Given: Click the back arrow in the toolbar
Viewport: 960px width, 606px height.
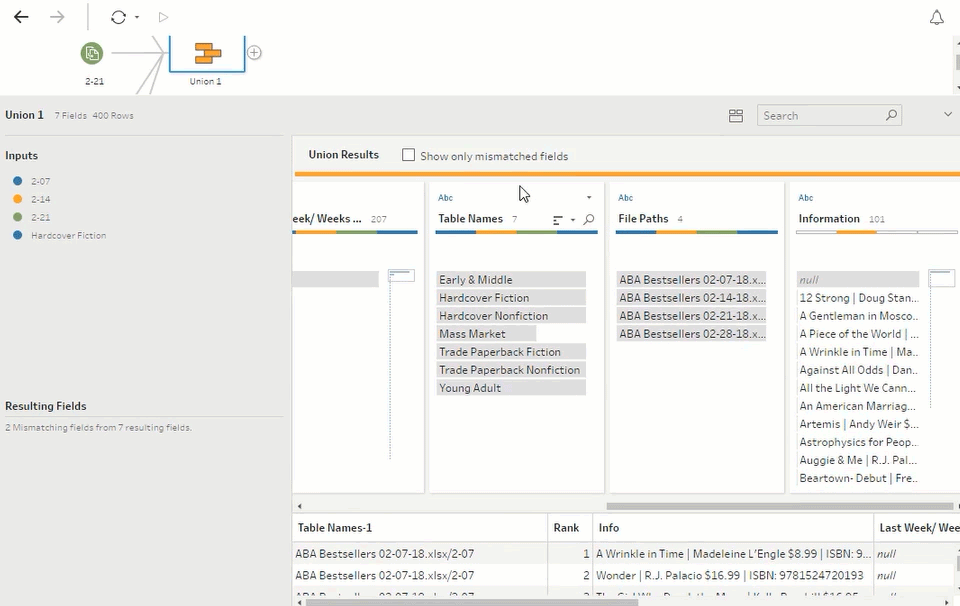Looking at the screenshot, I should coord(21,17).
